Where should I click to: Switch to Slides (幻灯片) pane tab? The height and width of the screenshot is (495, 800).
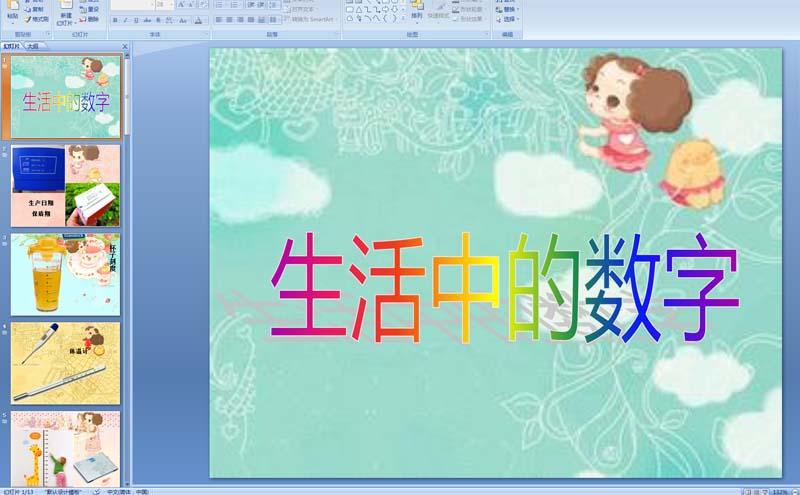click(x=11, y=46)
